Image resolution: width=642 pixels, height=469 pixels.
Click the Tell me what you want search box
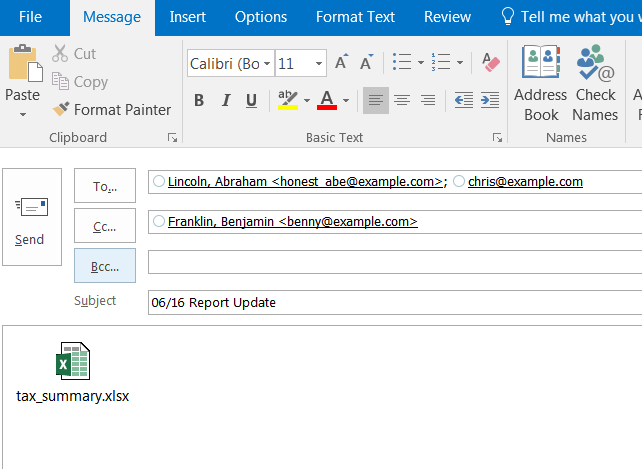coord(581,17)
